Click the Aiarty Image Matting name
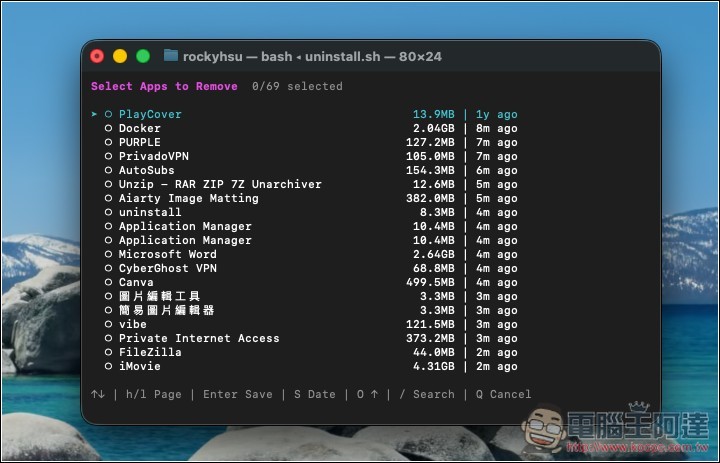 point(189,198)
